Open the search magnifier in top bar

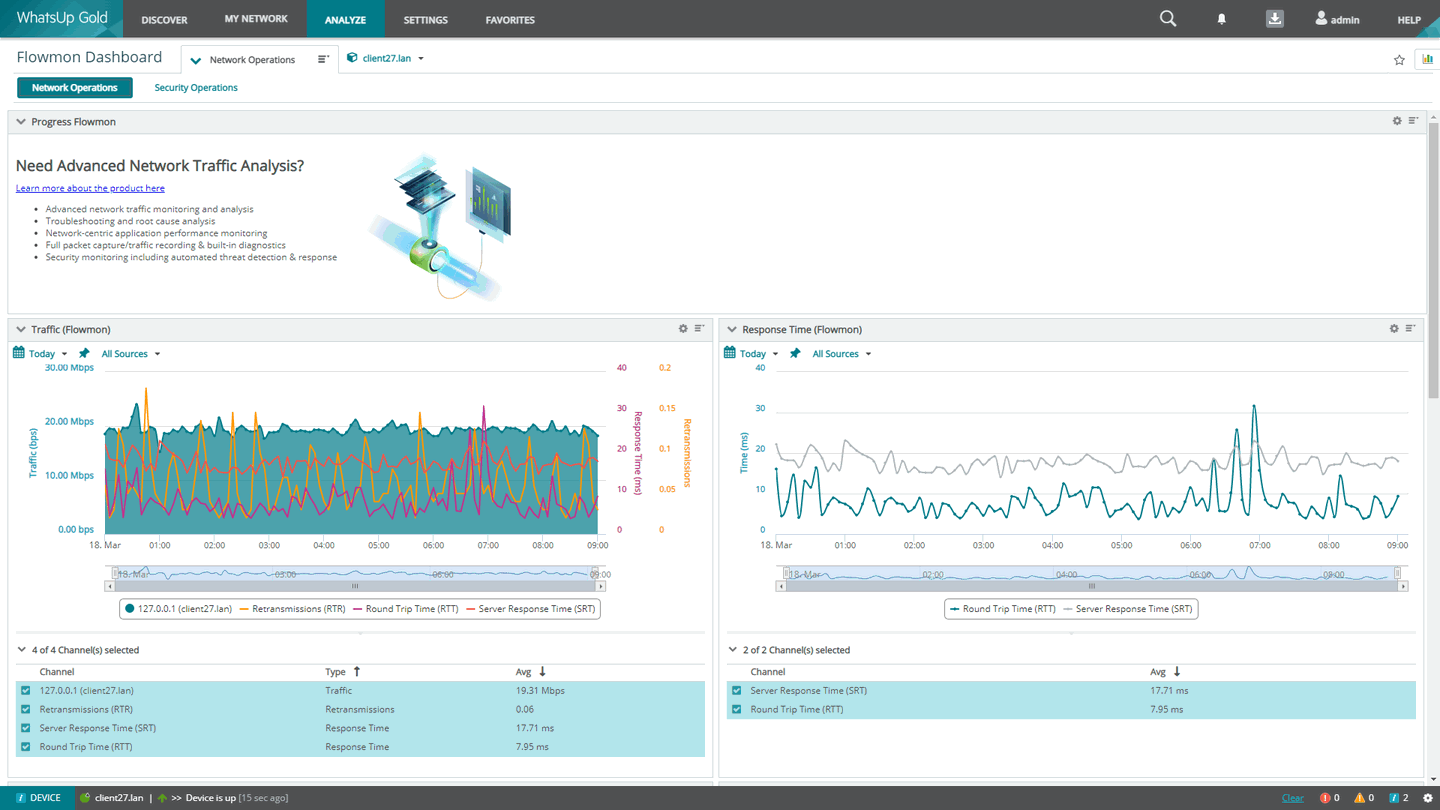[x=1167, y=19]
